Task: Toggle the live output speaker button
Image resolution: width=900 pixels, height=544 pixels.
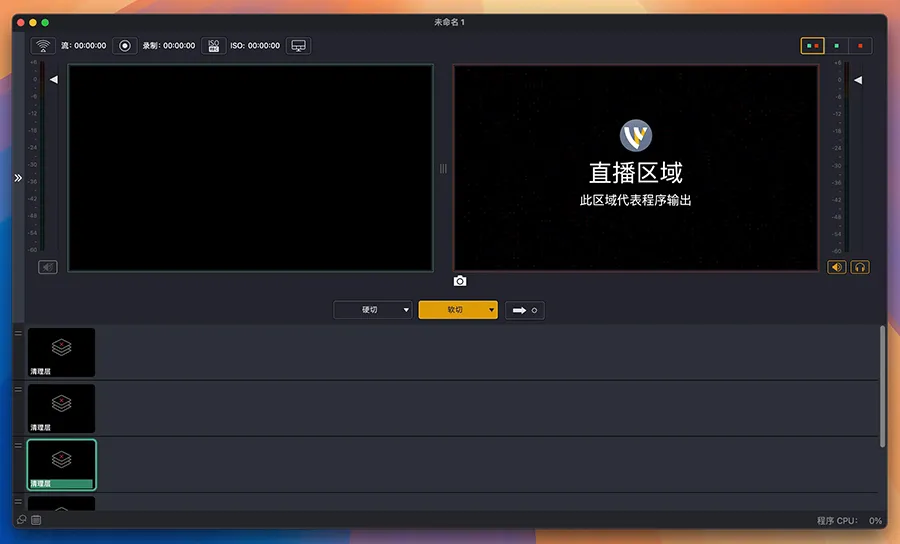Action: tap(837, 267)
